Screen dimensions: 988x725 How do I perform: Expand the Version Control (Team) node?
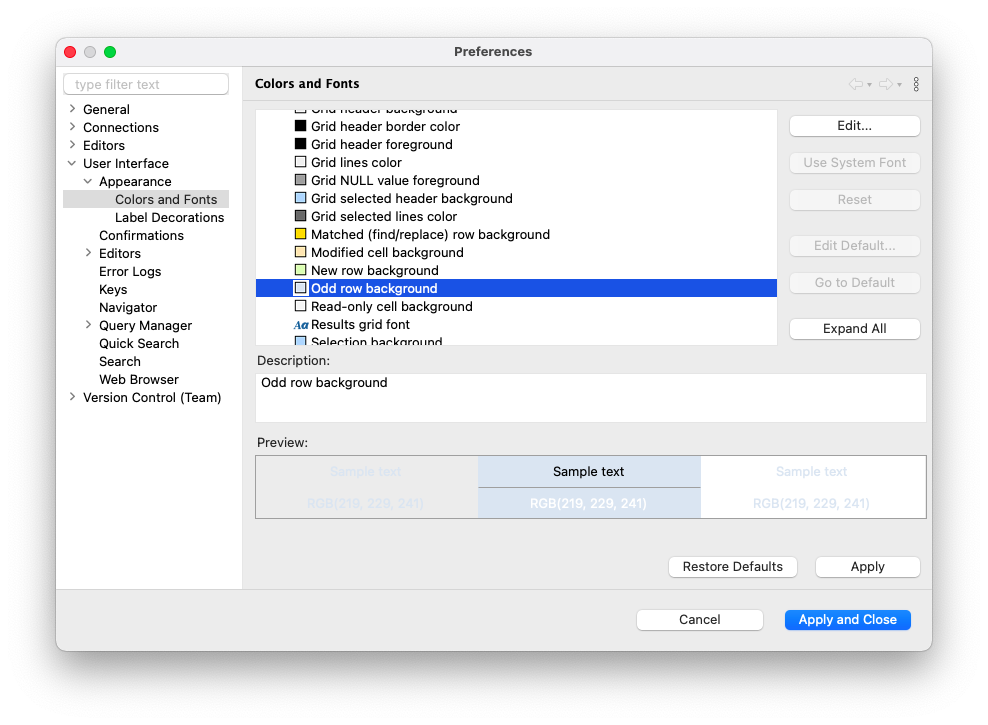[72, 397]
